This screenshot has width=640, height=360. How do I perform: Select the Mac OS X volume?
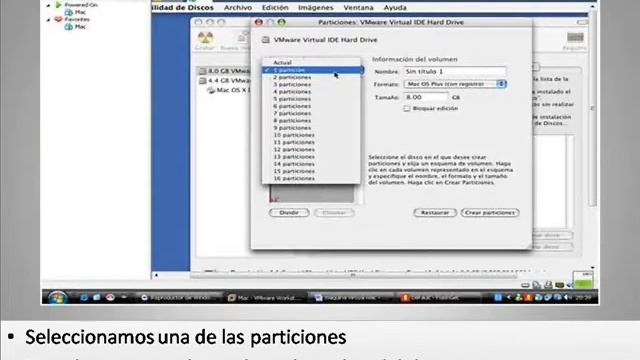coord(229,90)
